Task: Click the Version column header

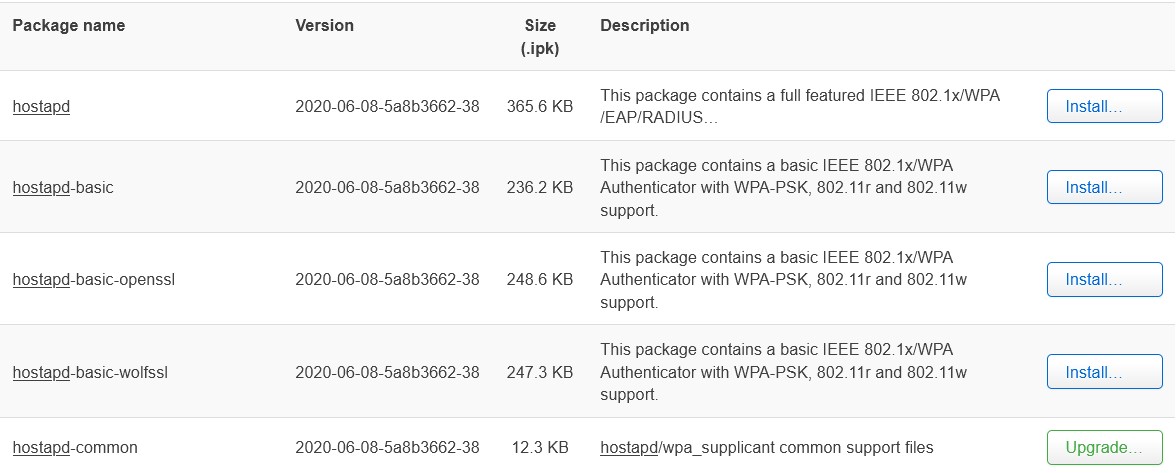Action: [324, 25]
